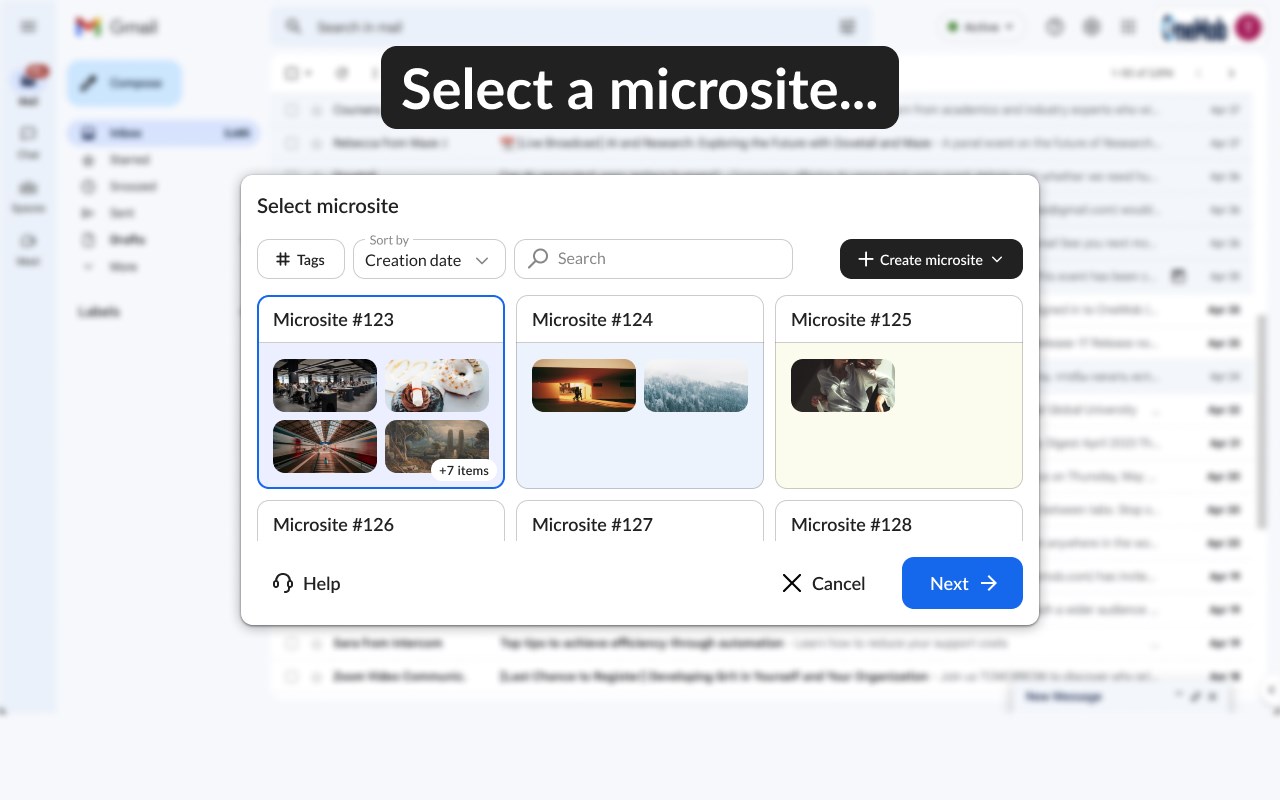The width and height of the screenshot is (1280, 800).
Task: Click the search magnifier icon in dialog
Action: [538, 259]
